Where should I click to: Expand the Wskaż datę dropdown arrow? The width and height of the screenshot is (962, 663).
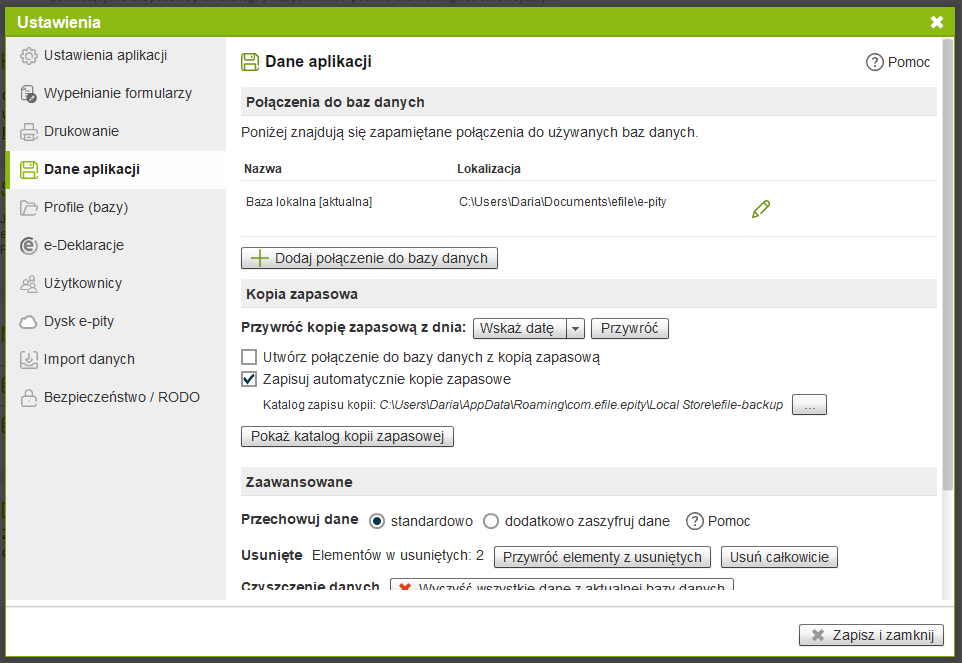tap(575, 328)
